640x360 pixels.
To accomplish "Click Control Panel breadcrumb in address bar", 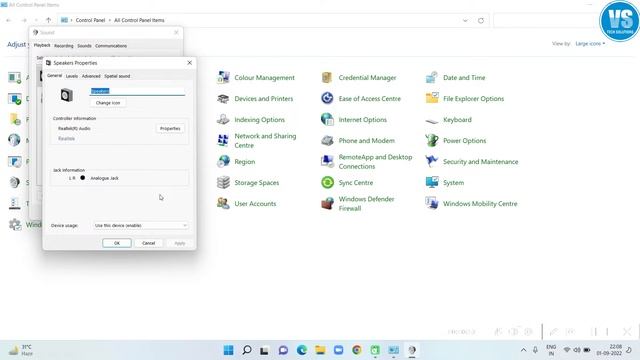I will [90, 20].
